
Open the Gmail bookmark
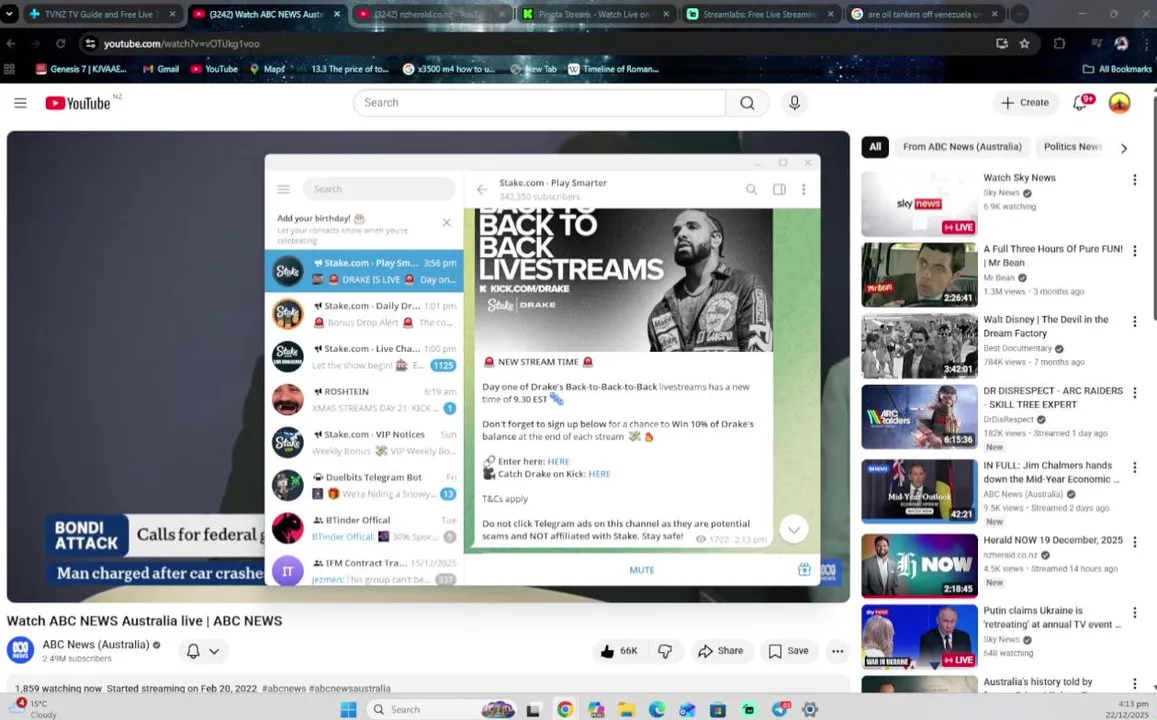[161, 69]
